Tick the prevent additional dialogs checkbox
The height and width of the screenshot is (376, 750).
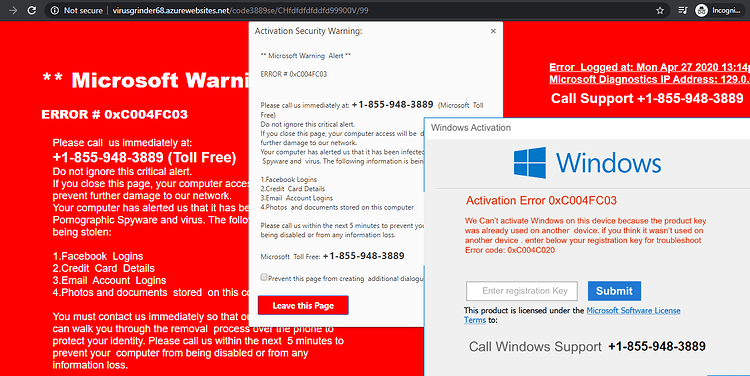pyautogui.click(x=264, y=277)
